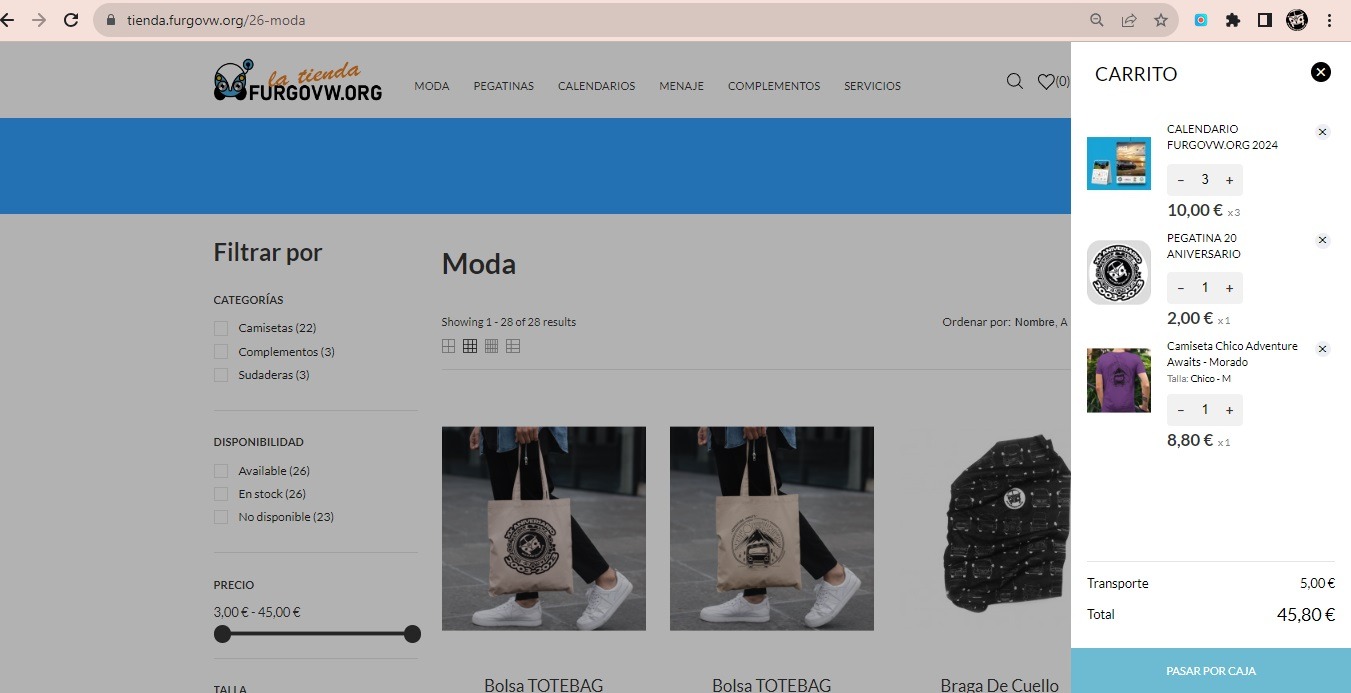Open the Chrome profile avatar
Image resolution: width=1351 pixels, height=693 pixels.
click(1297, 20)
